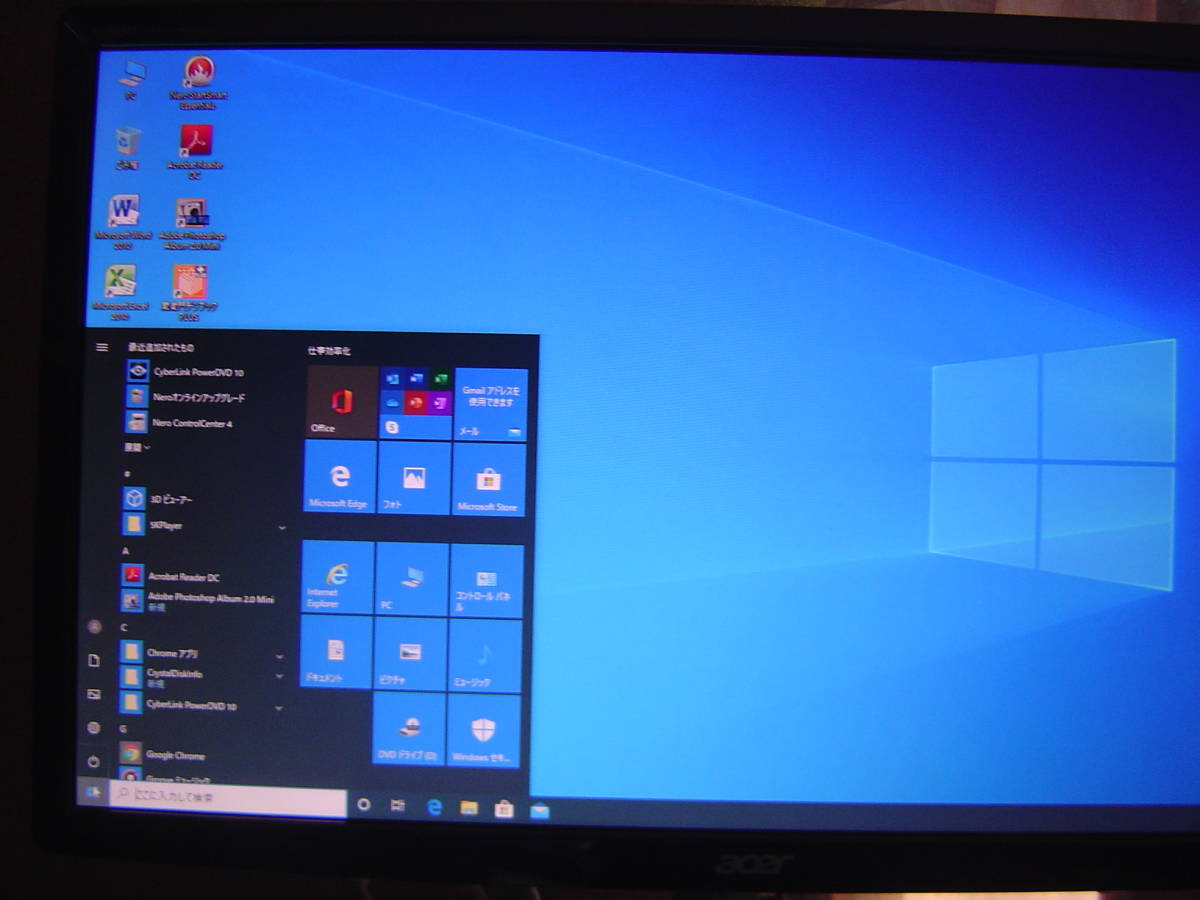Image resolution: width=1200 pixels, height=900 pixels.
Task: Click the letter C group header
Action: point(124,628)
